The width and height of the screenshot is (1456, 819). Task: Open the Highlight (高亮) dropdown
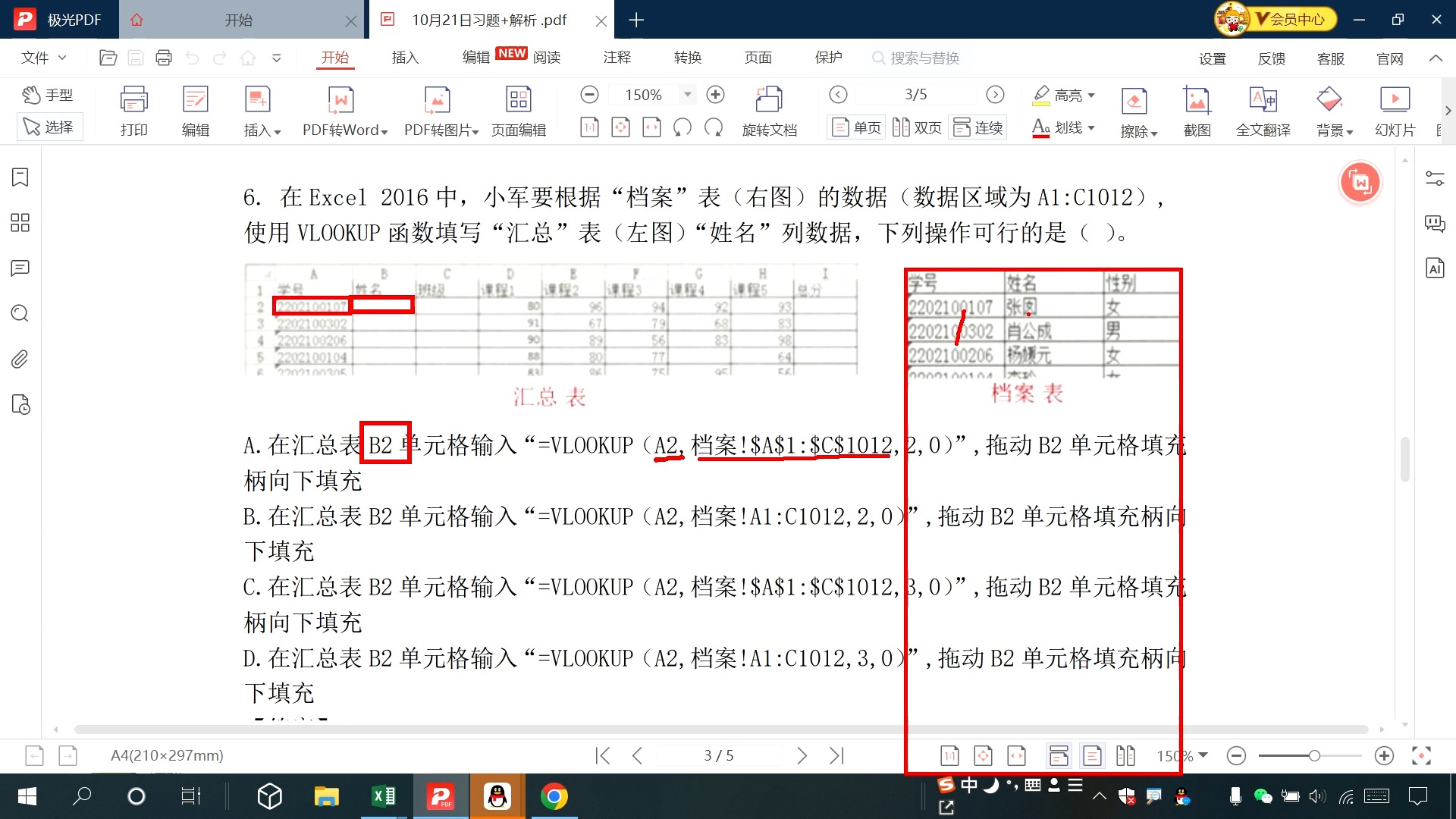tap(1091, 96)
